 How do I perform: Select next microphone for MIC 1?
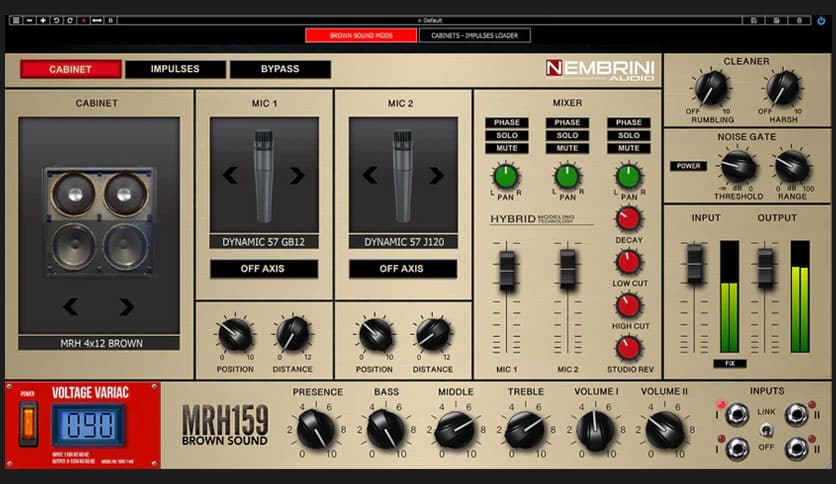coord(297,175)
